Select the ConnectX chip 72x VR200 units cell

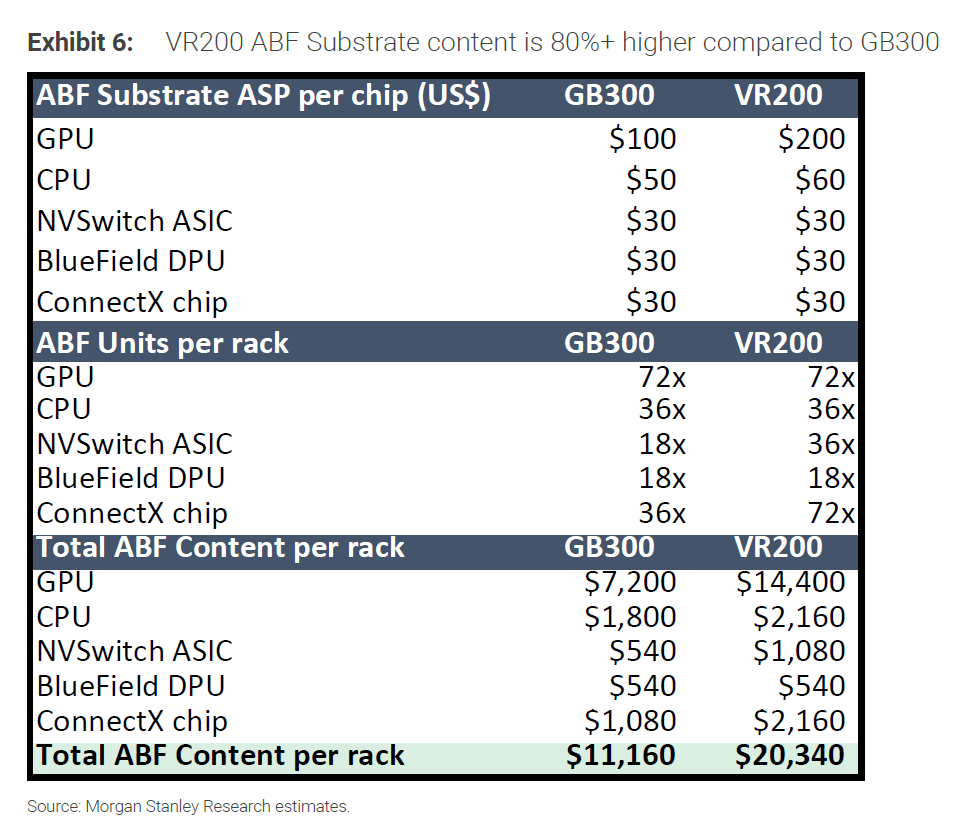tap(831, 513)
